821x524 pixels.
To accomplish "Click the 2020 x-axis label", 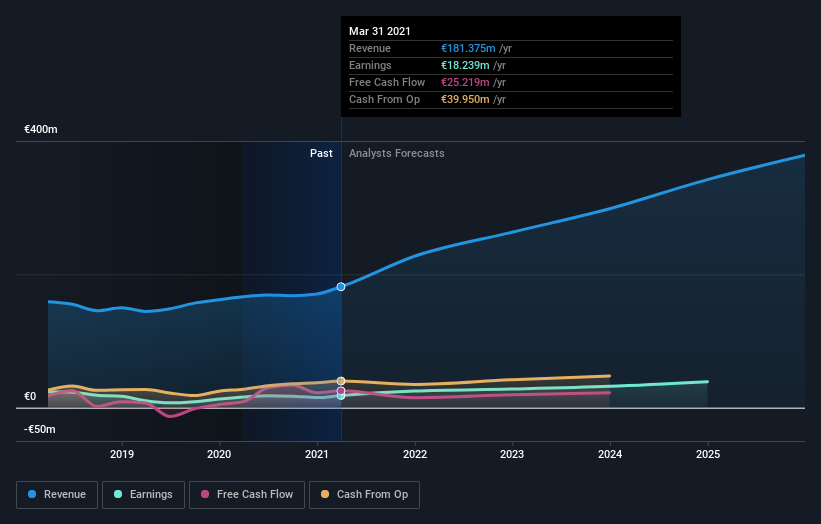I will tap(219, 454).
